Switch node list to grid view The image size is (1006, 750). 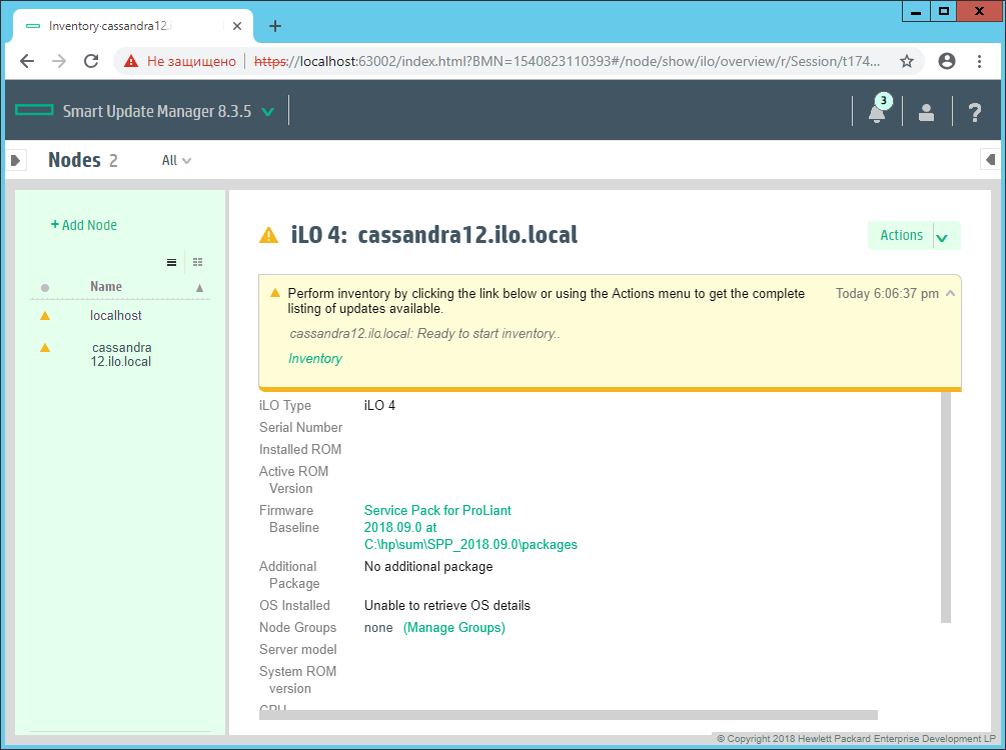tap(197, 262)
